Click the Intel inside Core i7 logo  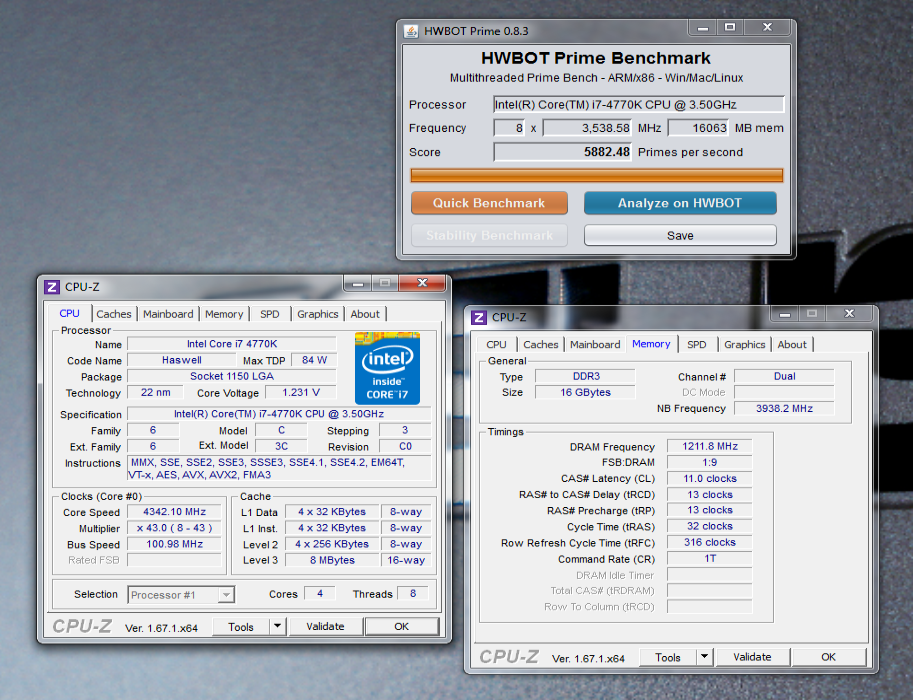tap(387, 368)
